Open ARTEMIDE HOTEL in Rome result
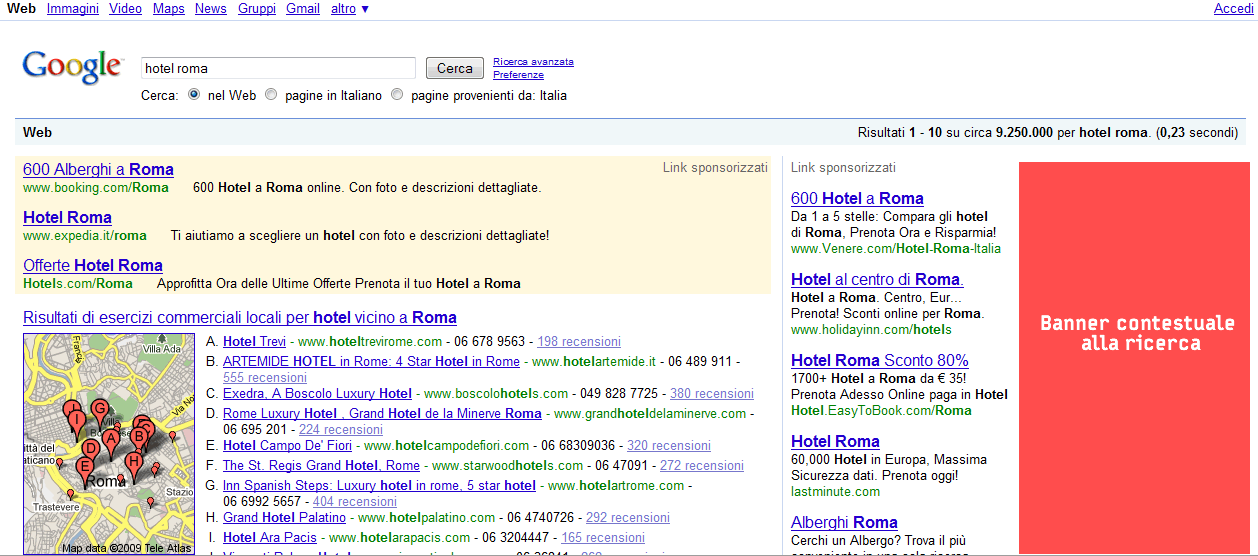Image resolution: width=1258 pixels, height=556 pixels. pyautogui.click(x=371, y=361)
